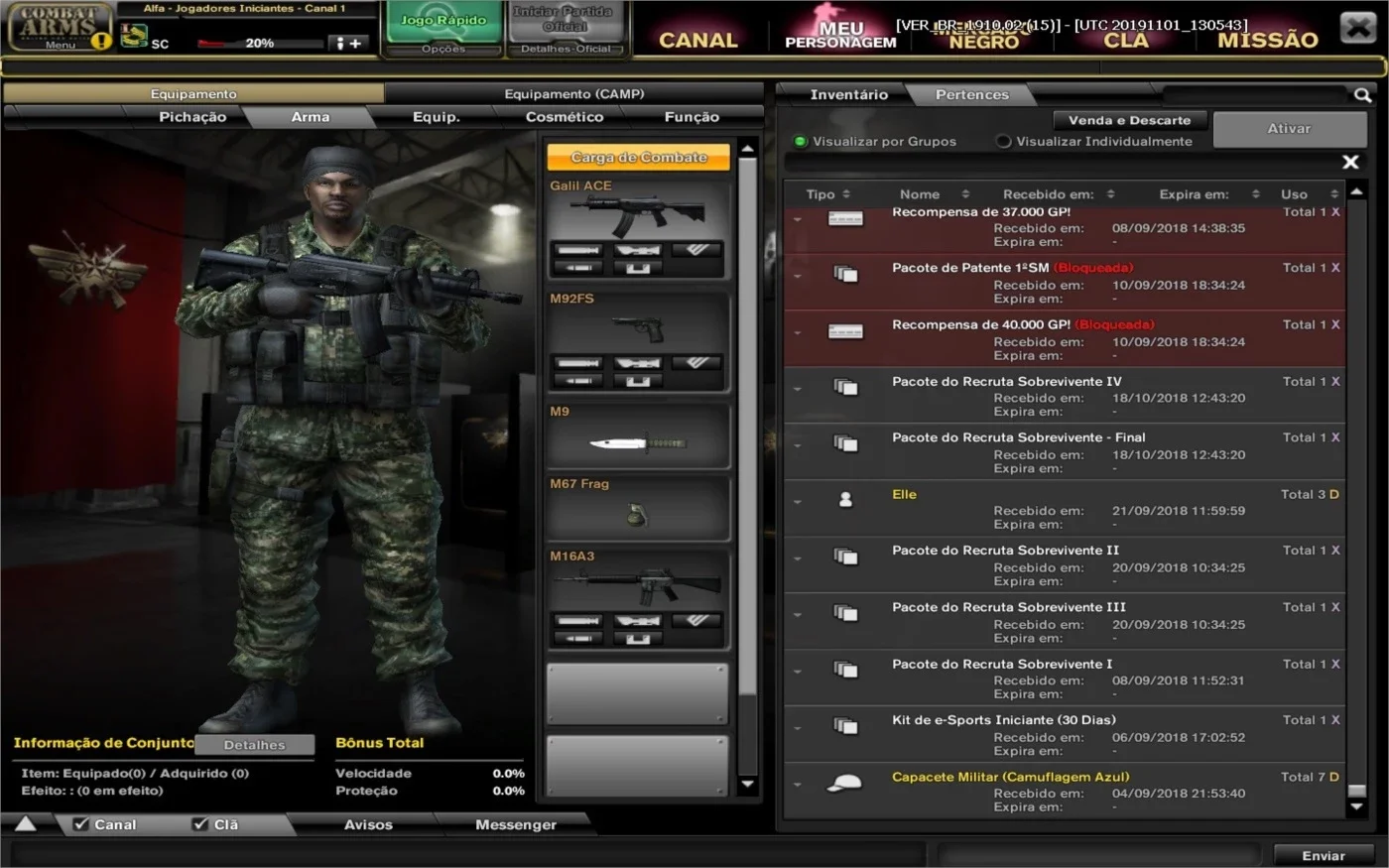Click reward icon of Recompensa de 40.000 GP
Viewport: 1389px width, 868px height.
(845, 331)
